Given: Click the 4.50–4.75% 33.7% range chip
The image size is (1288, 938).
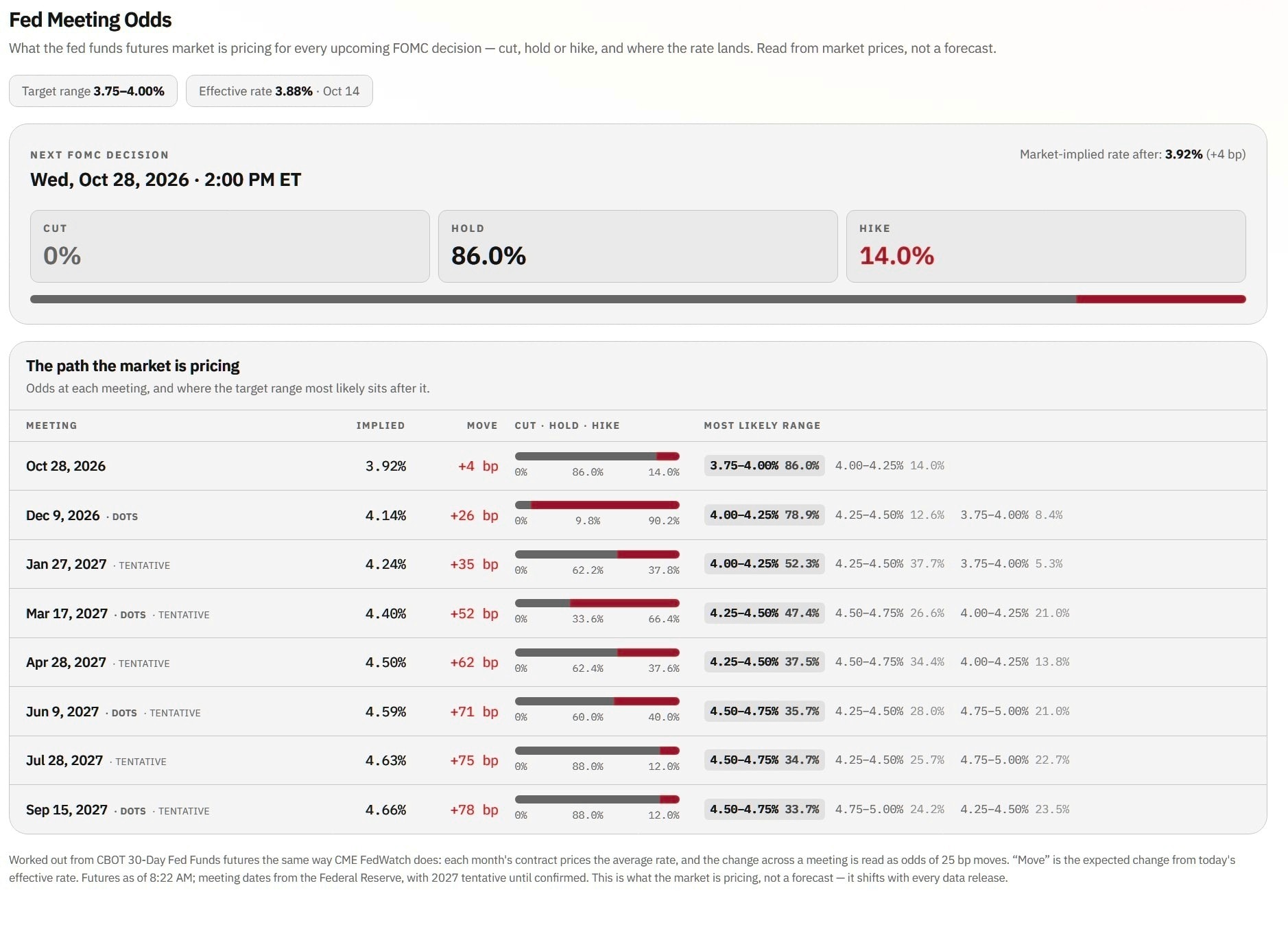Looking at the screenshot, I should [x=765, y=809].
